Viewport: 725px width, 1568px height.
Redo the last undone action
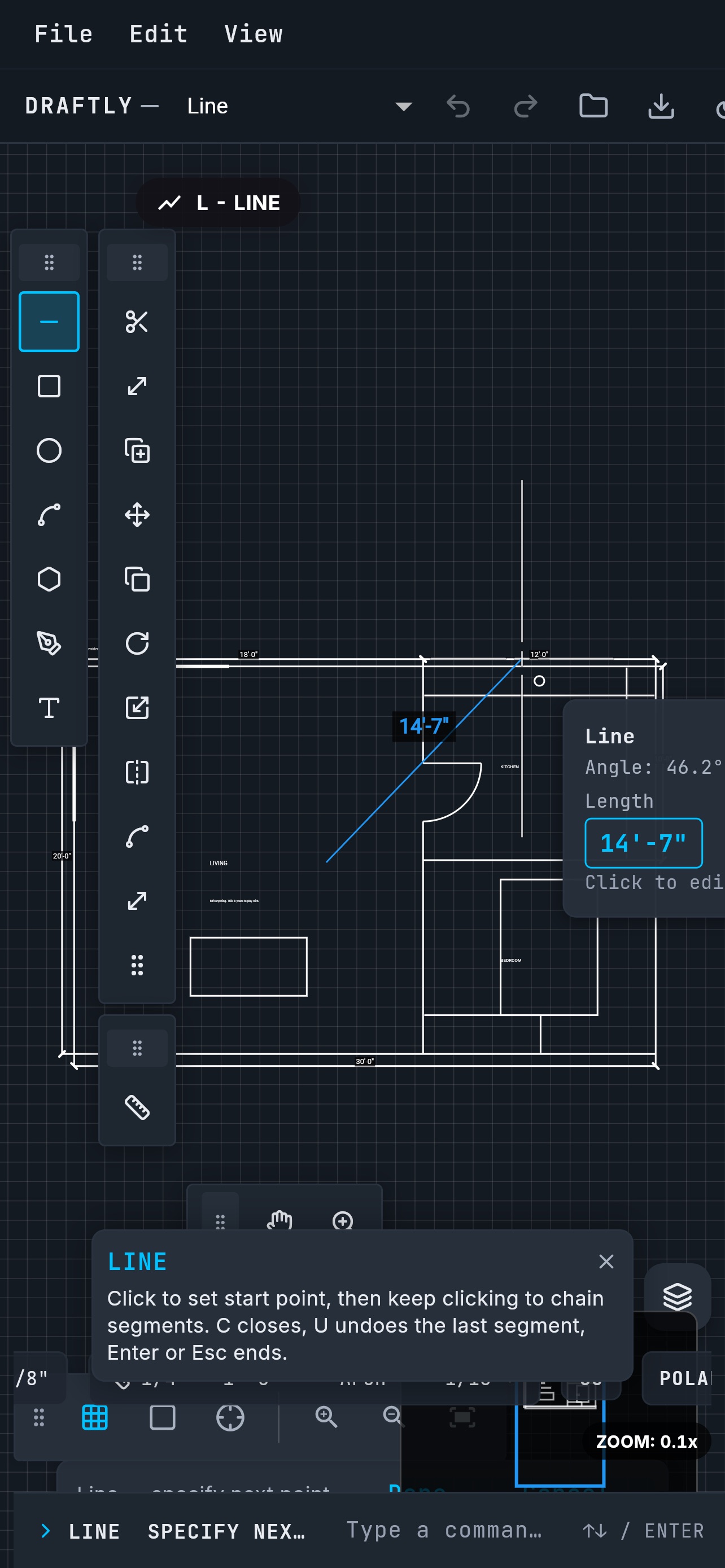[x=525, y=106]
